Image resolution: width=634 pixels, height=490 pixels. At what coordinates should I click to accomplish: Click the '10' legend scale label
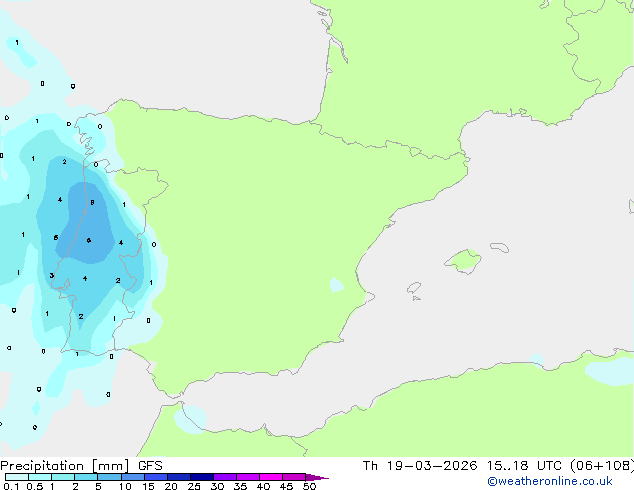125,486
